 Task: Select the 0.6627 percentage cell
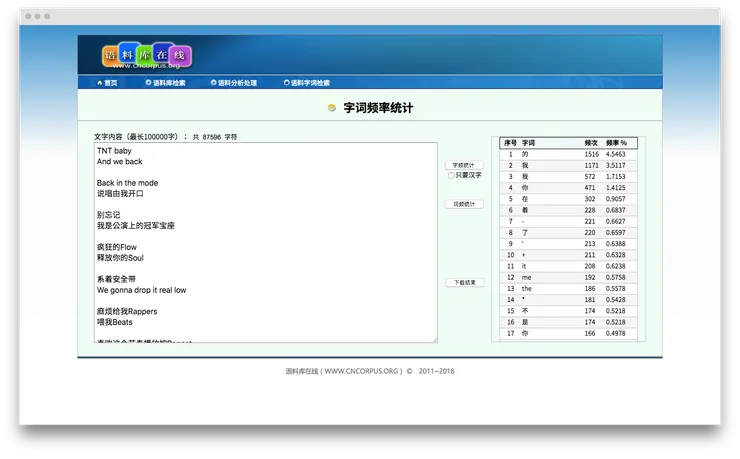pos(615,221)
